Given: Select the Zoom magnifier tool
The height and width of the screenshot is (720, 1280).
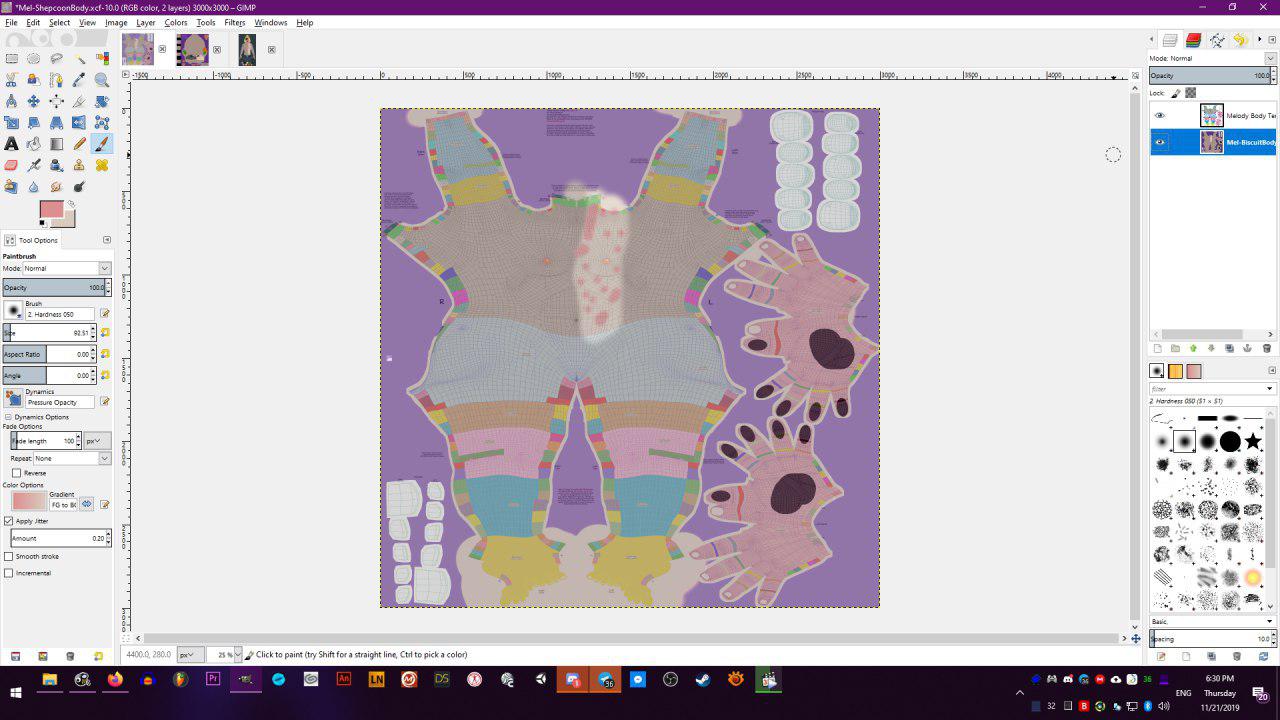Looking at the screenshot, I should [101, 80].
